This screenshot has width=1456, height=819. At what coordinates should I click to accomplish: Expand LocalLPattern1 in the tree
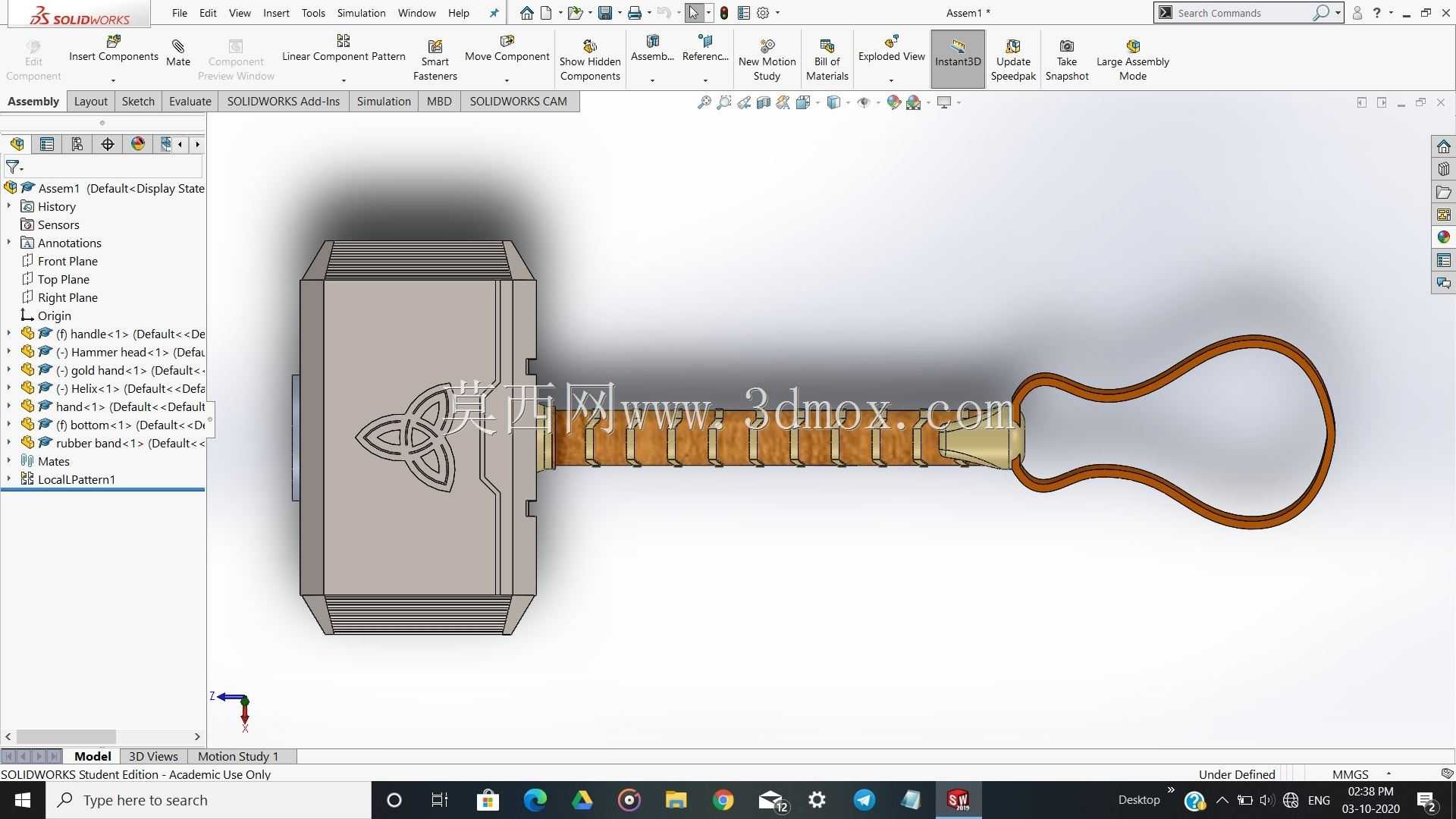point(9,479)
